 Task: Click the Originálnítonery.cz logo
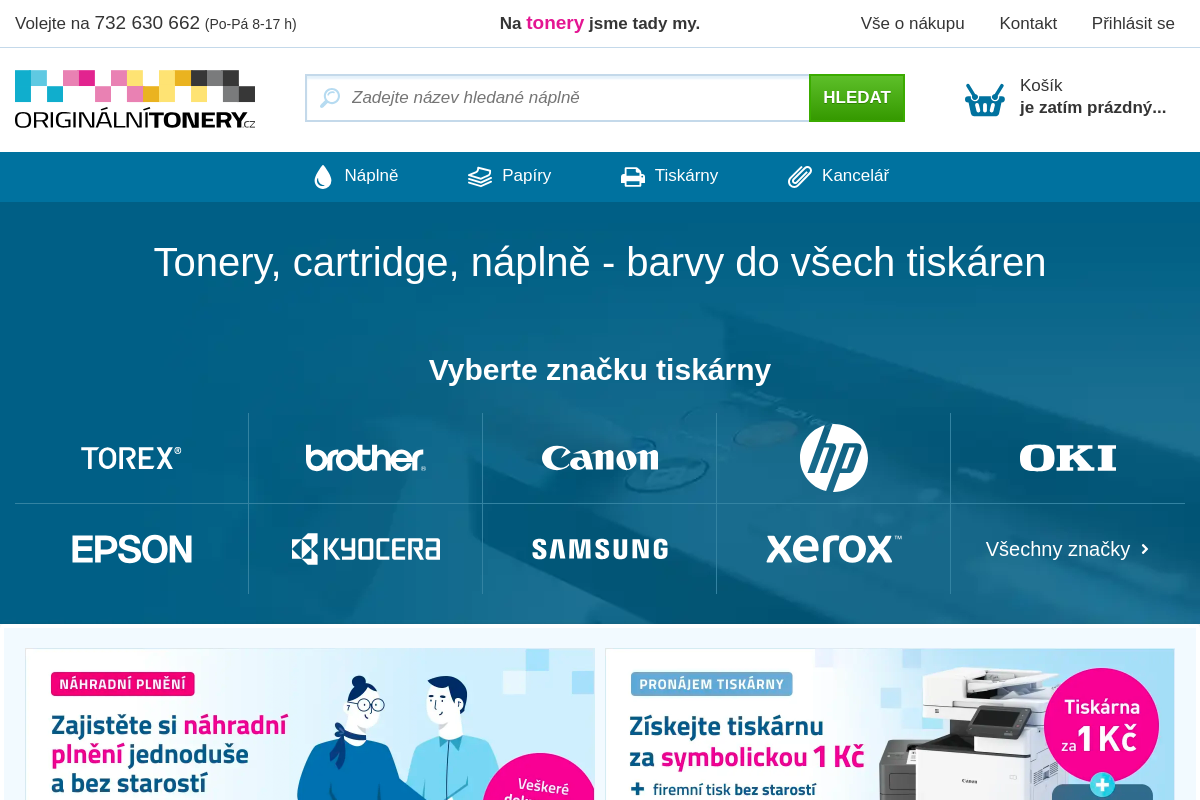coord(134,98)
